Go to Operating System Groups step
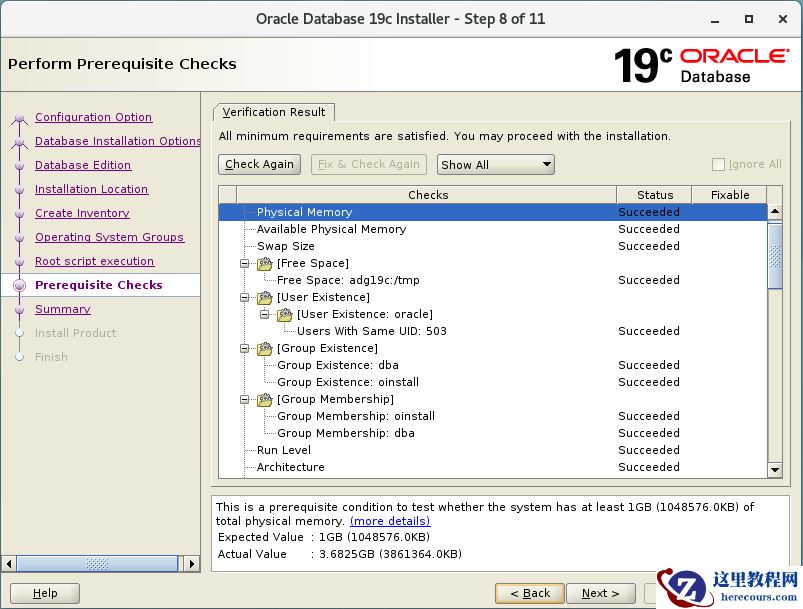803x609 pixels. point(109,237)
